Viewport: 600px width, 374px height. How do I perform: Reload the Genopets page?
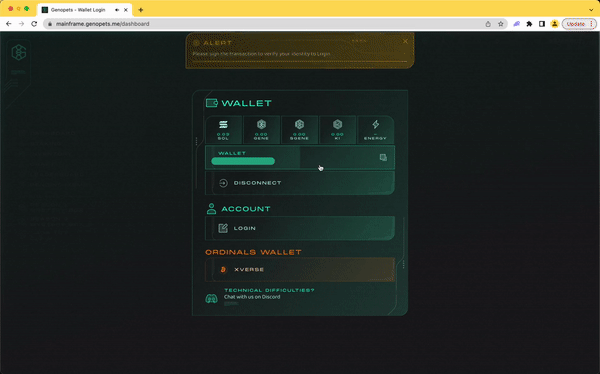(x=34, y=24)
